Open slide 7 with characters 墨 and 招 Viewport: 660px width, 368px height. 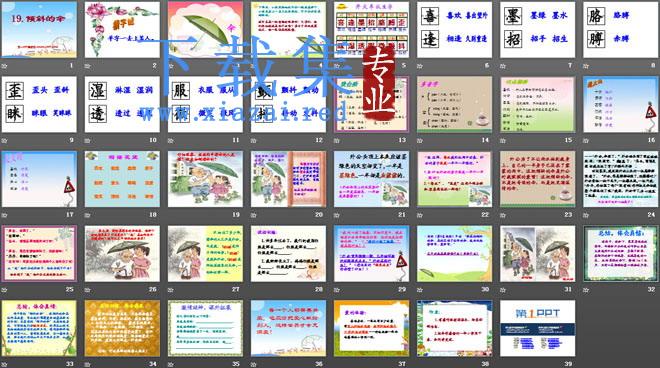coord(538,29)
